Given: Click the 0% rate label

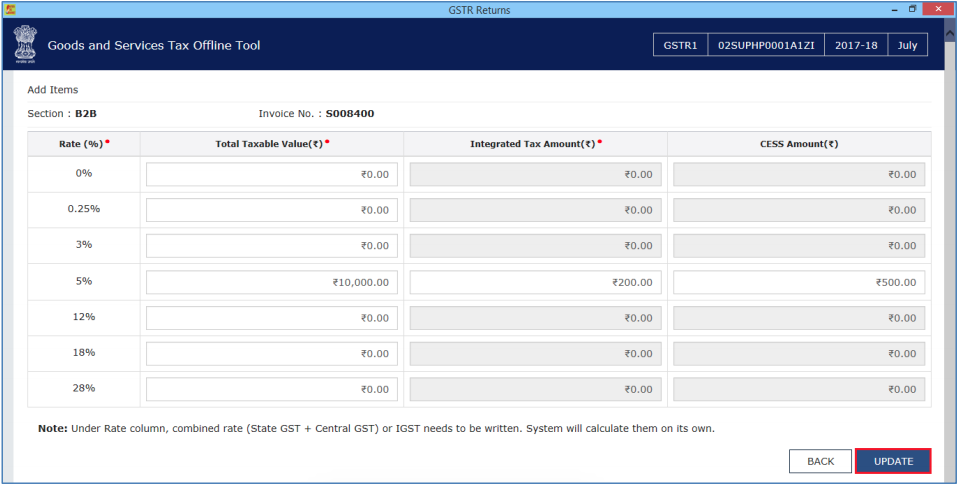Looking at the screenshot, I should [x=84, y=173].
